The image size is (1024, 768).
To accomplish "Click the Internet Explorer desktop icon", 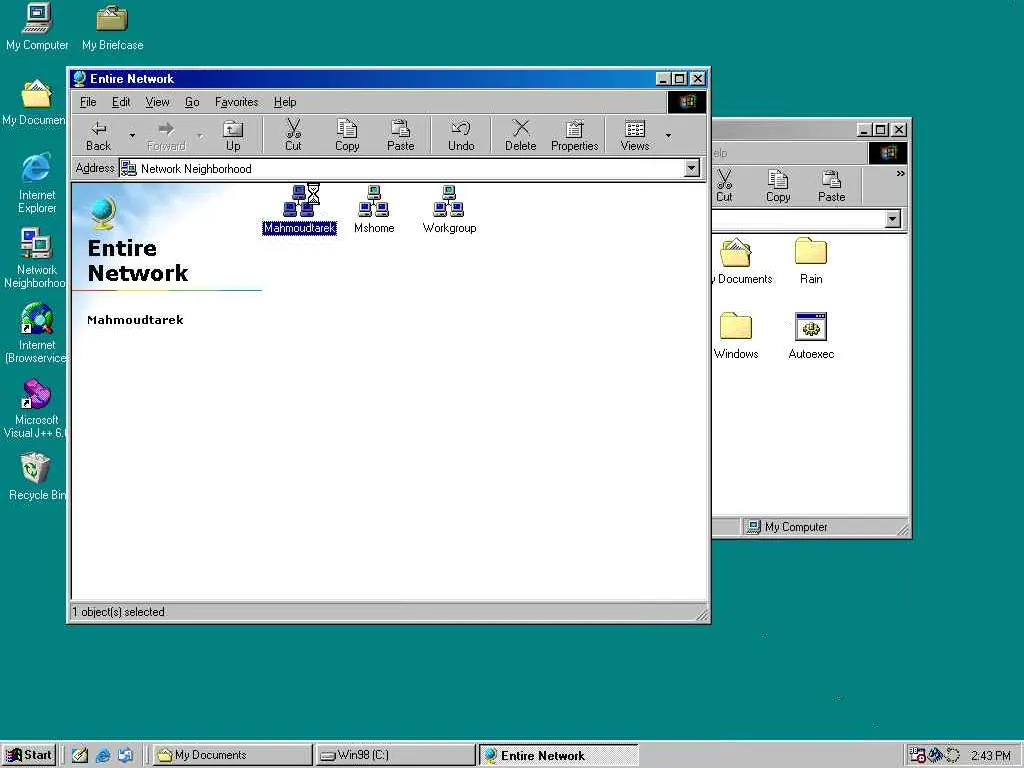I will [x=37, y=183].
